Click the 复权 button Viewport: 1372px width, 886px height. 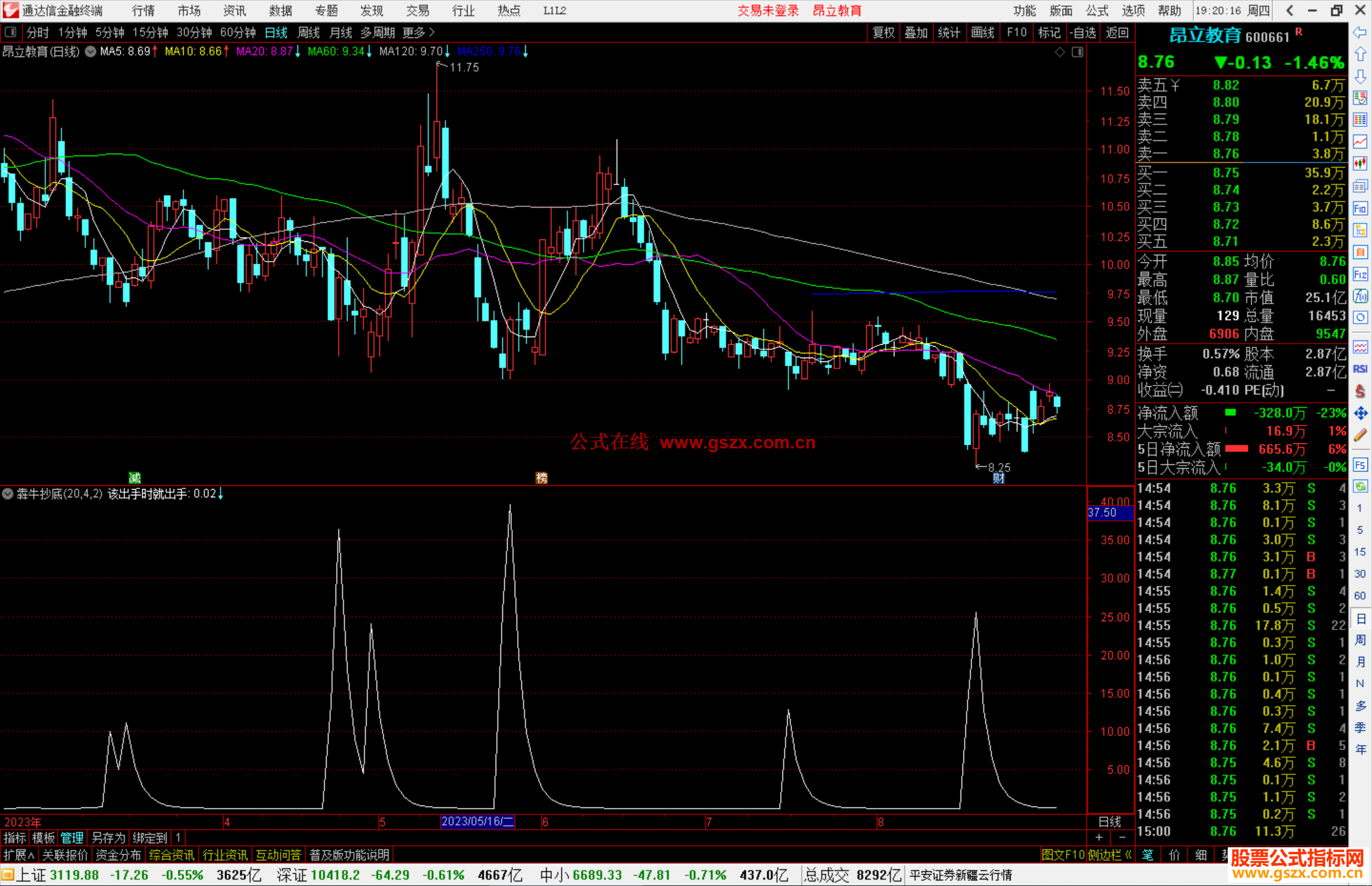884,32
